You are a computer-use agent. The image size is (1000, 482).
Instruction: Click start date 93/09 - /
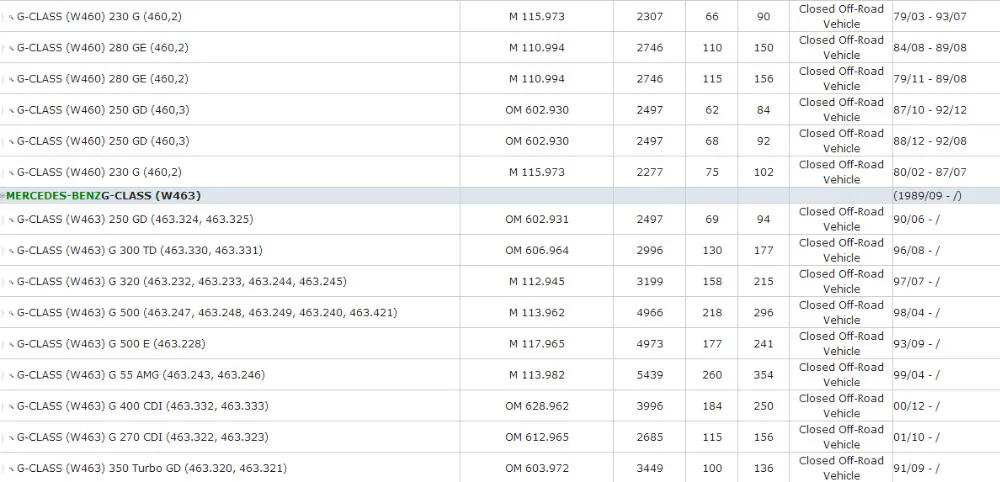point(916,344)
